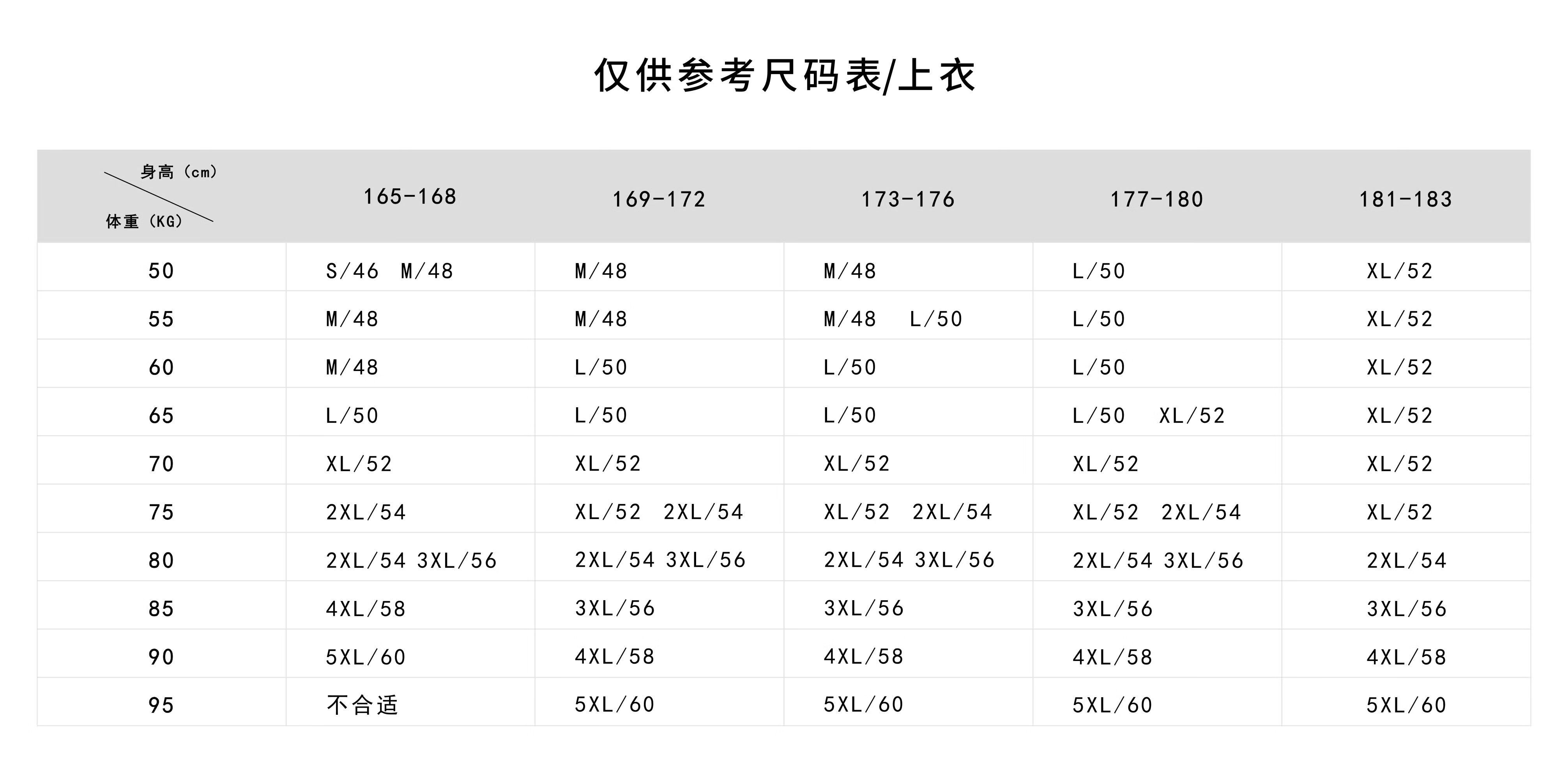Click 5XL/60 in the 90 kg row
This screenshot has height=774, width=1568.
pyautogui.click(x=366, y=657)
